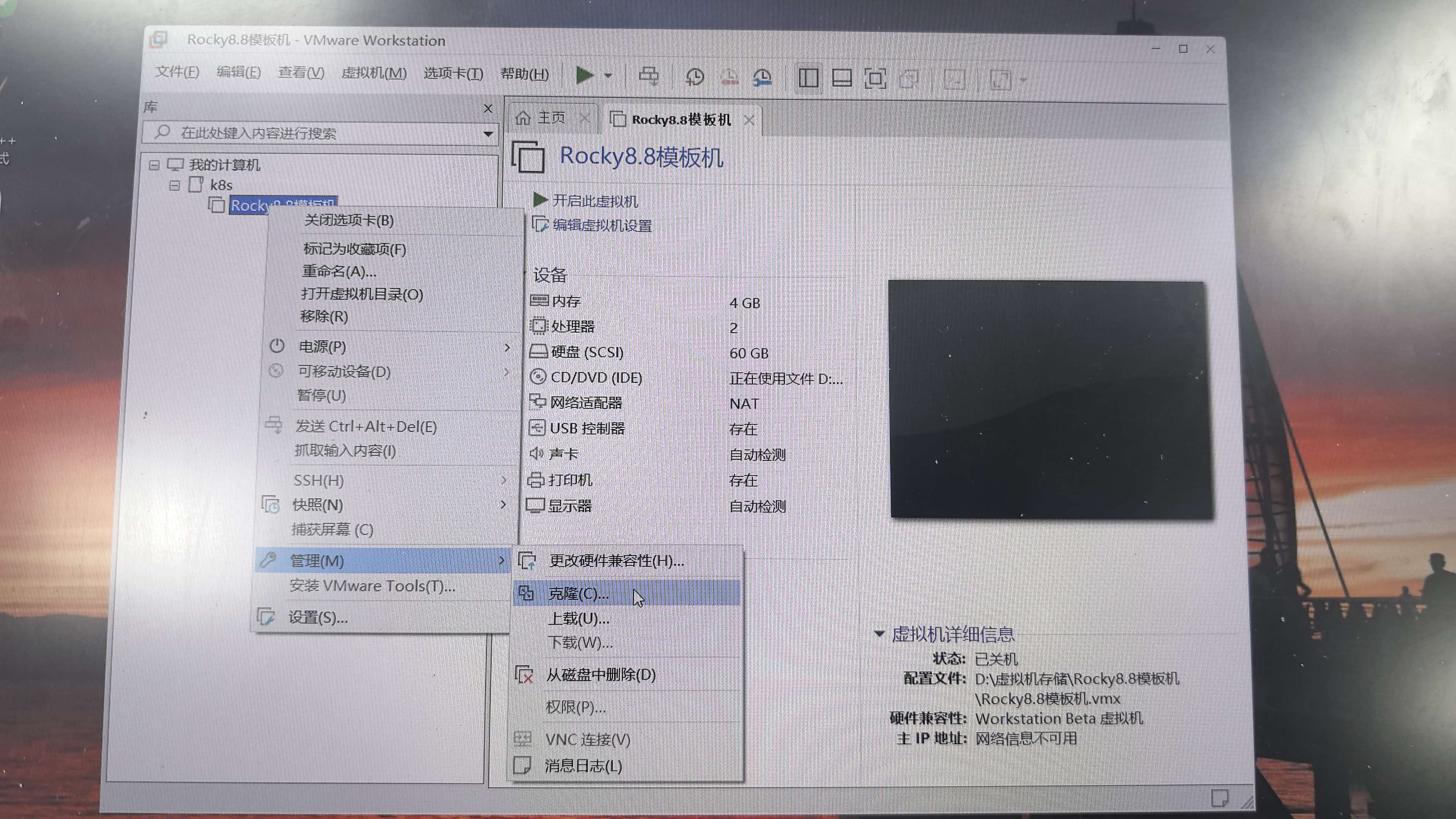Select 我的计算机 in the library tree
The width and height of the screenshot is (1456, 819).
click(224, 165)
